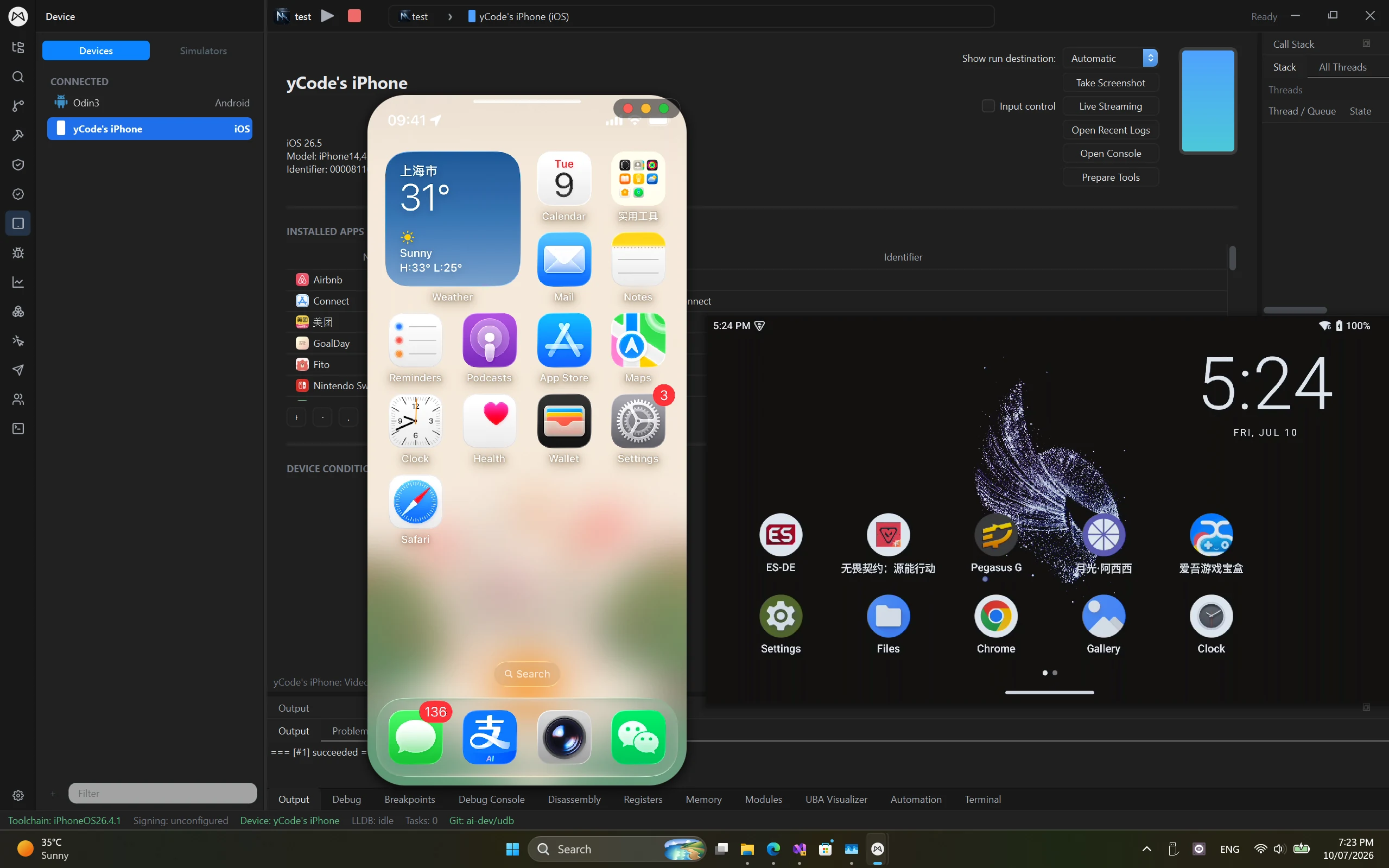Open the source control branch icon
The width and height of the screenshot is (1389, 868).
click(18, 106)
